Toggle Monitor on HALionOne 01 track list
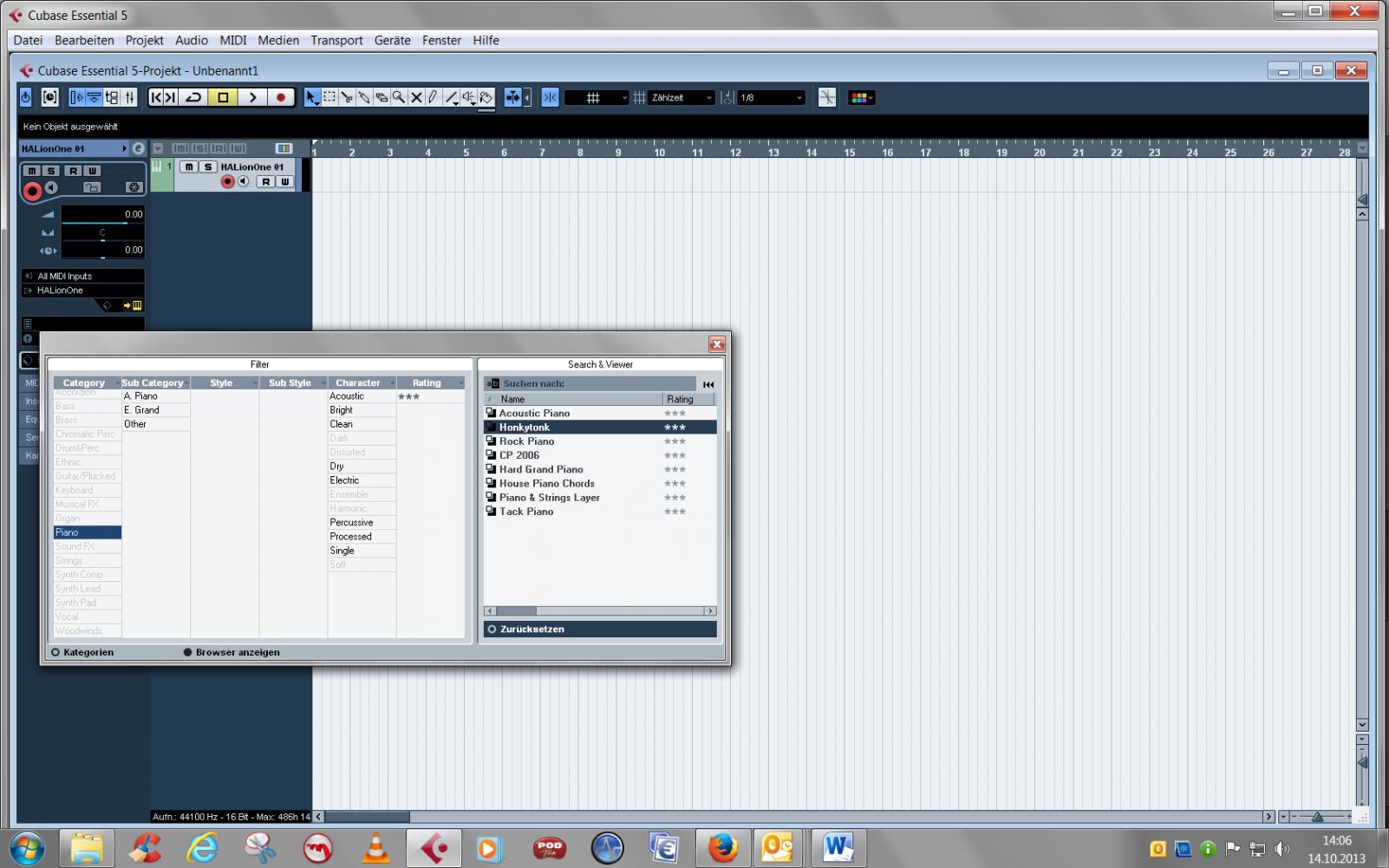The height and width of the screenshot is (868, 1389). click(243, 181)
